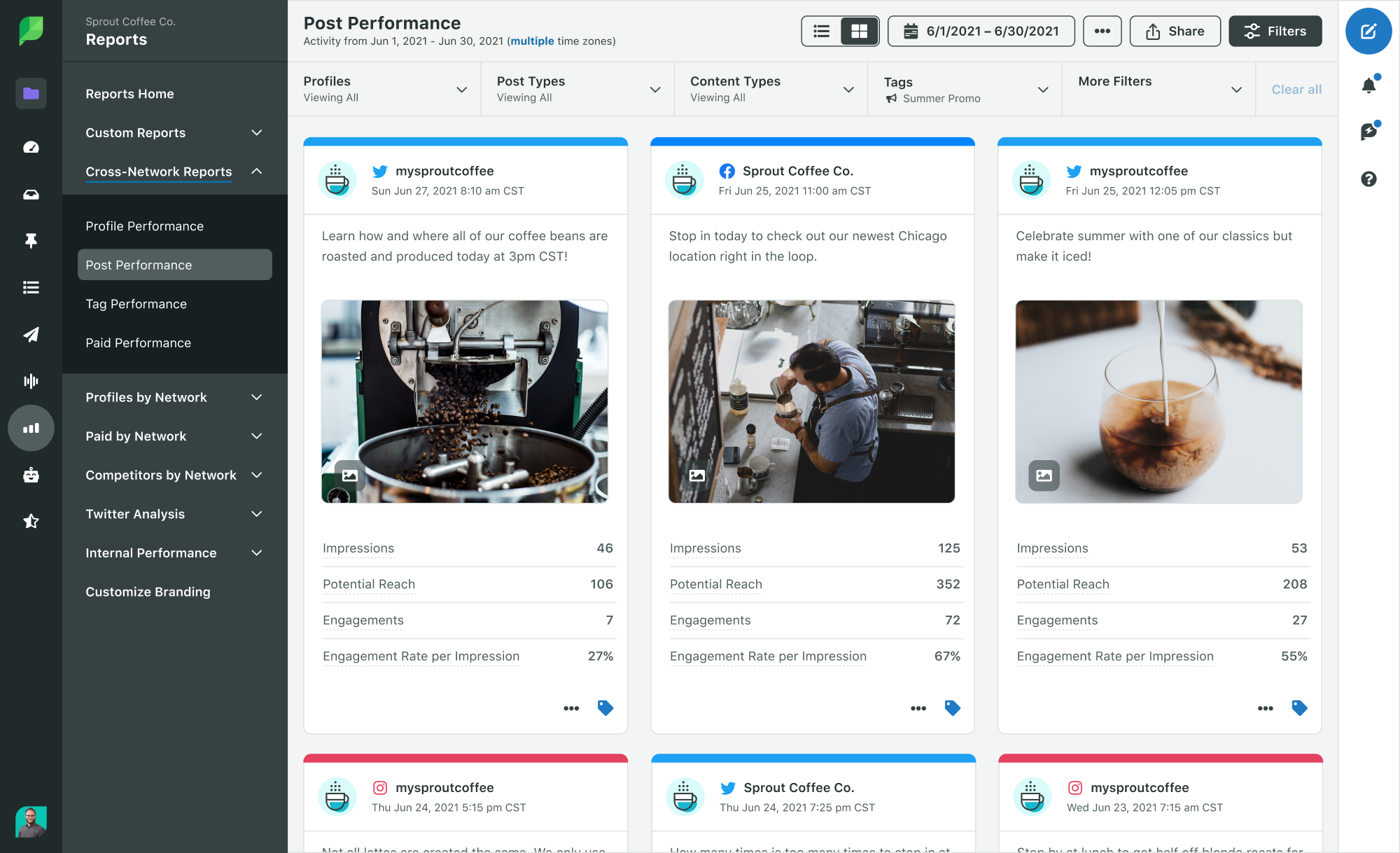1400x853 pixels.
Task: Click the compose/edit post icon
Action: (x=1369, y=32)
